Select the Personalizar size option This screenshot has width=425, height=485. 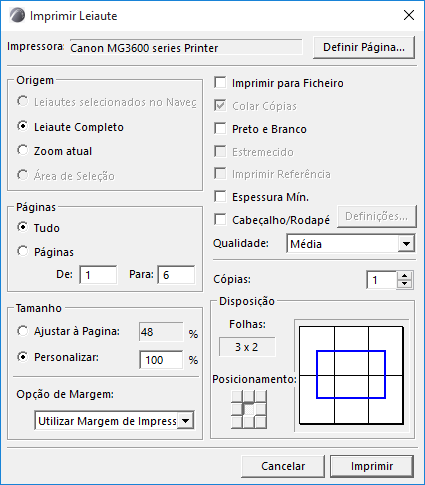pos(58,357)
